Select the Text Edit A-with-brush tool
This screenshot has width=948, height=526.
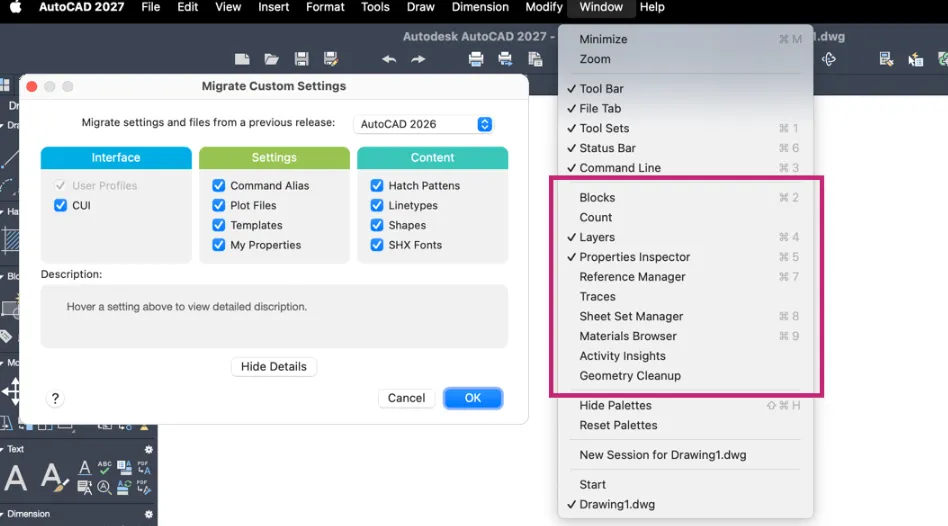(x=53, y=478)
